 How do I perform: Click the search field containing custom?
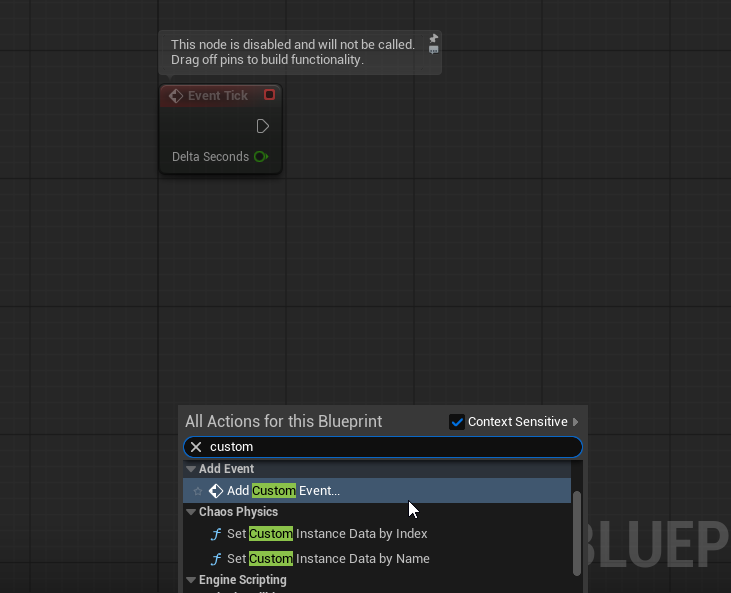point(383,447)
